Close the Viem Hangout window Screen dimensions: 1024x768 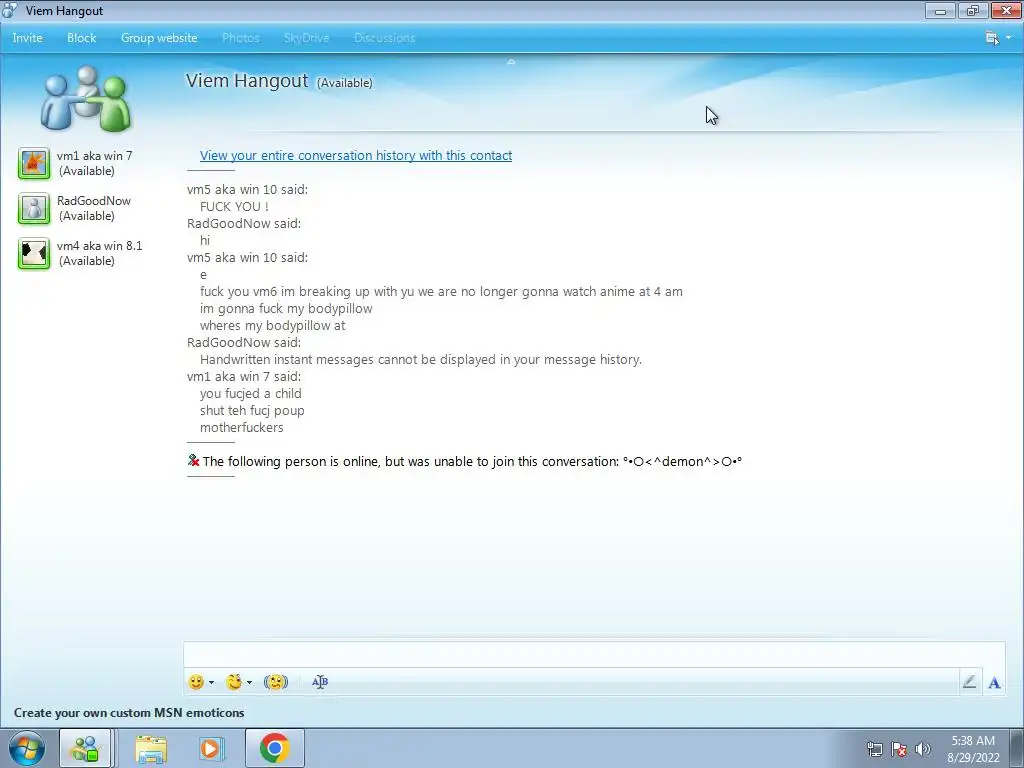[x=1006, y=10]
